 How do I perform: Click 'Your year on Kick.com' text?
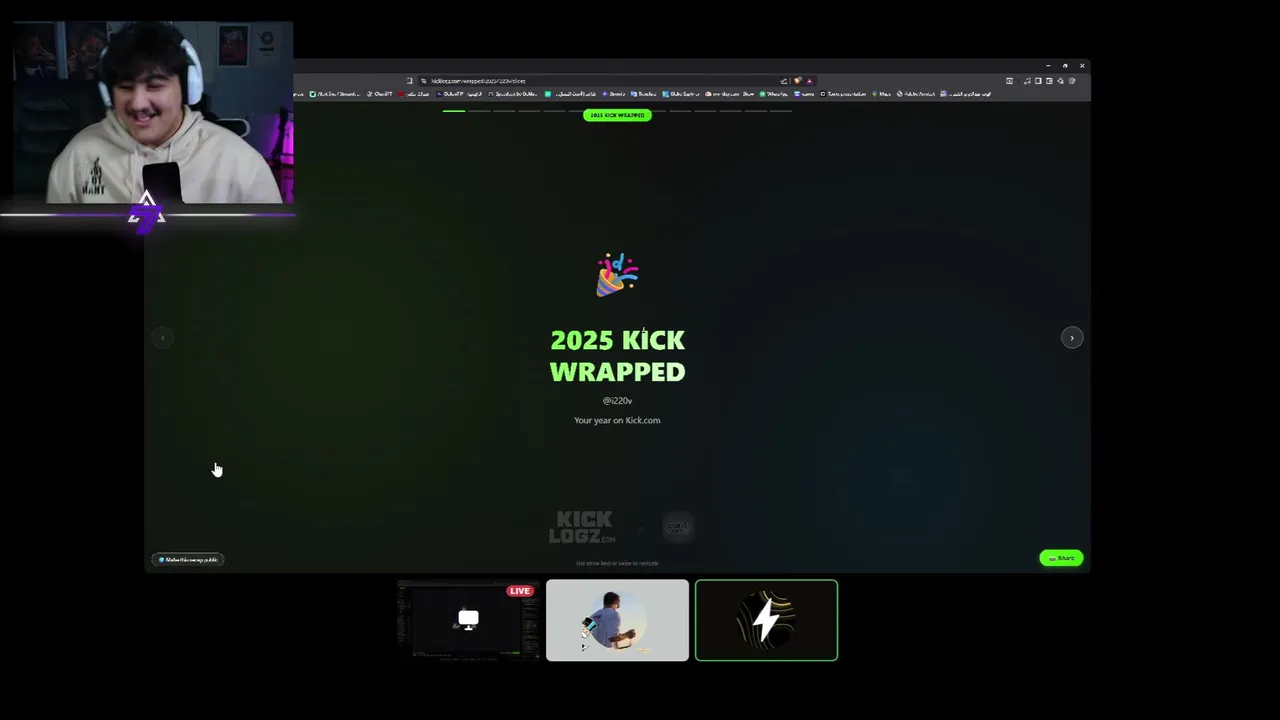(x=617, y=420)
